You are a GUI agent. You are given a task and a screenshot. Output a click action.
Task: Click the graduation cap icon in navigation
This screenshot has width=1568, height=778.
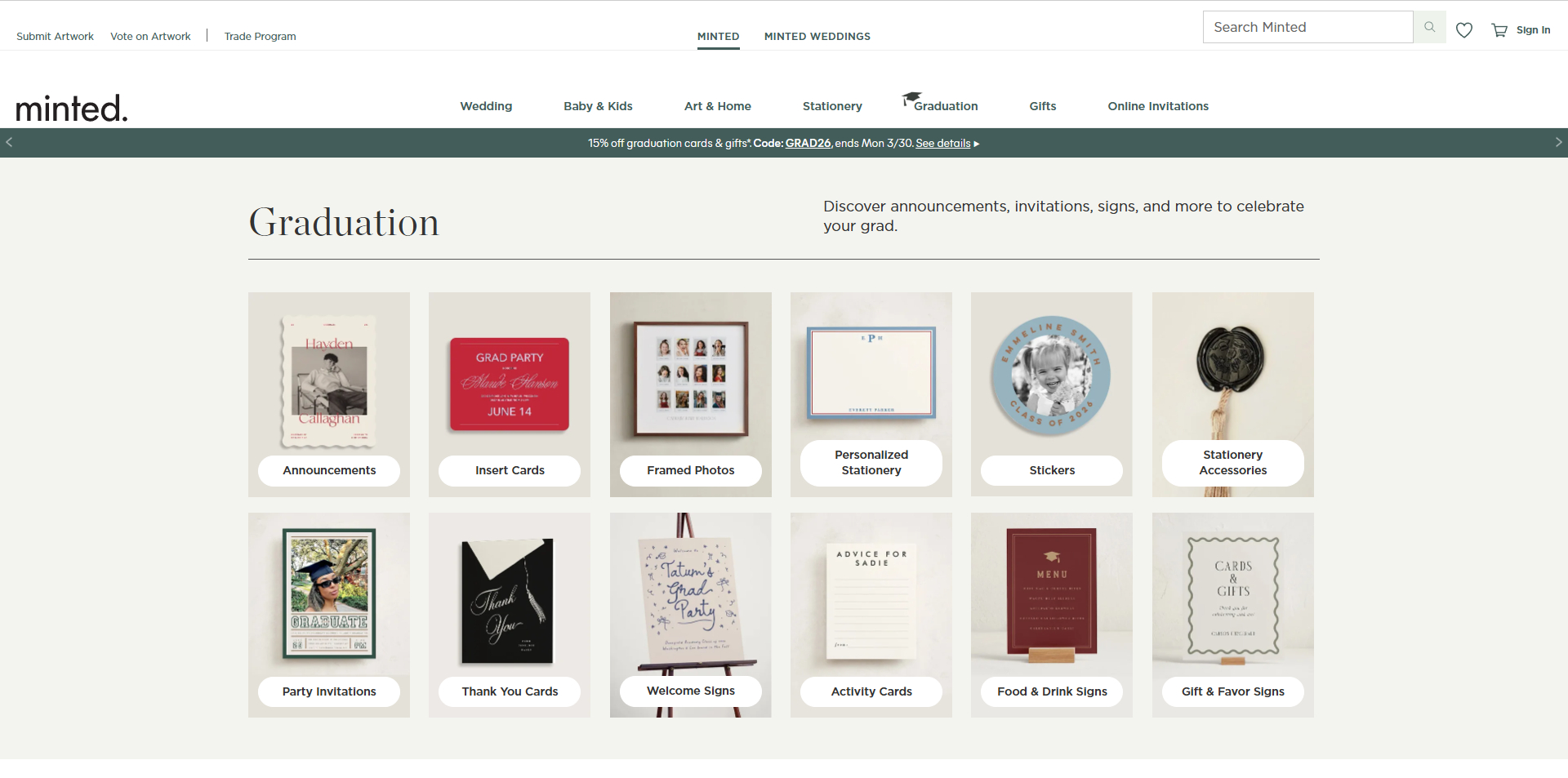tap(911, 99)
